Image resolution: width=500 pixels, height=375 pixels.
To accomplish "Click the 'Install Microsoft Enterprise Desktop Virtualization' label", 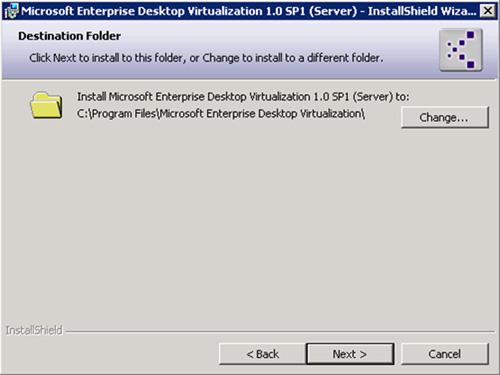I will coord(243,97).
